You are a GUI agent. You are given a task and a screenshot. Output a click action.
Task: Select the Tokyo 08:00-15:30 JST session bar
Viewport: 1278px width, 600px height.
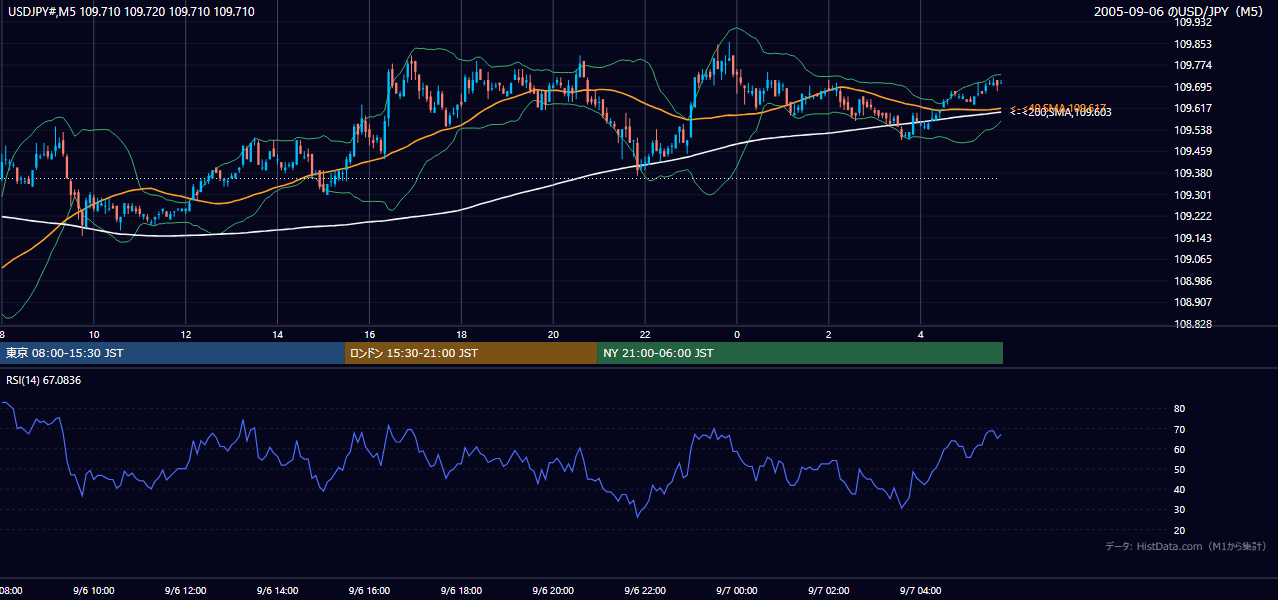(x=172, y=353)
